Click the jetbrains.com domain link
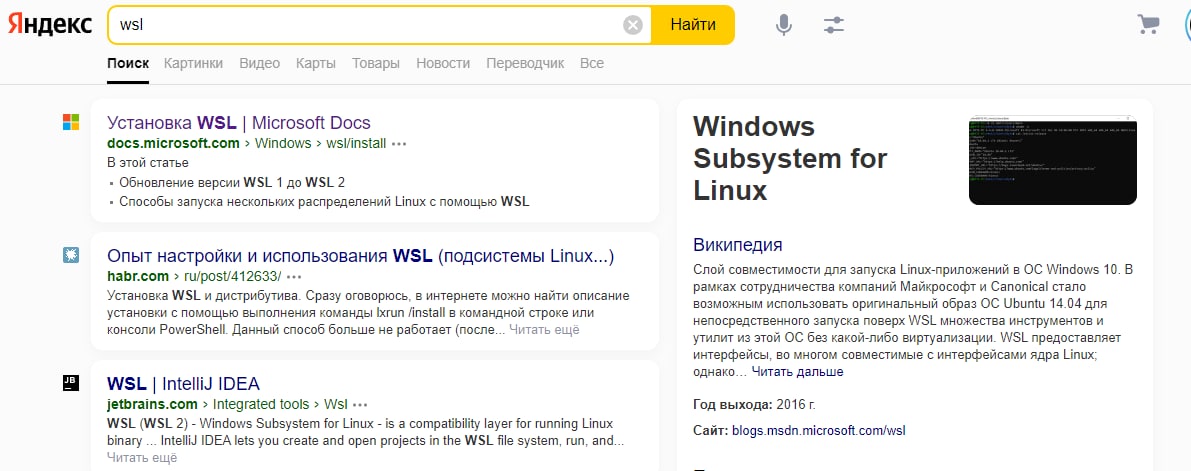1191x471 pixels. (x=152, y=405)
